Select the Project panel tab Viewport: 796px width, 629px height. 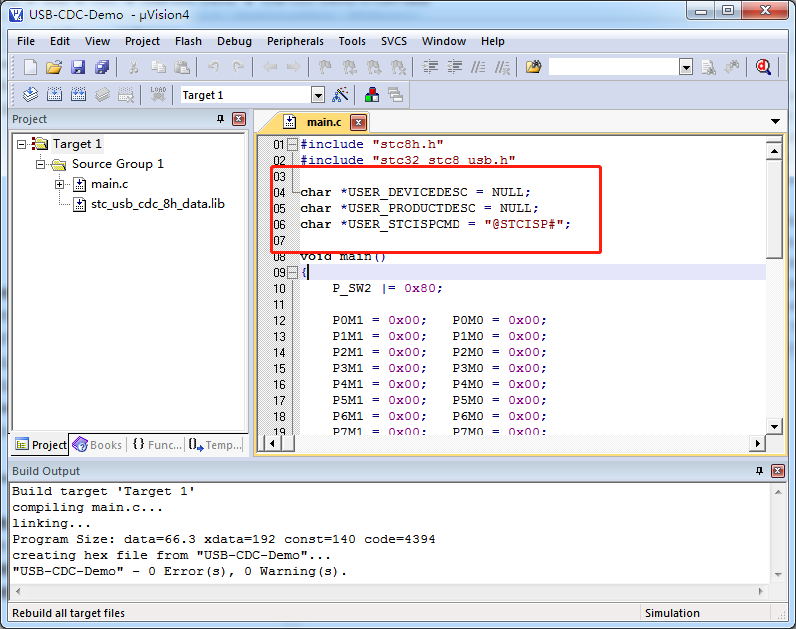pos(41,445)
